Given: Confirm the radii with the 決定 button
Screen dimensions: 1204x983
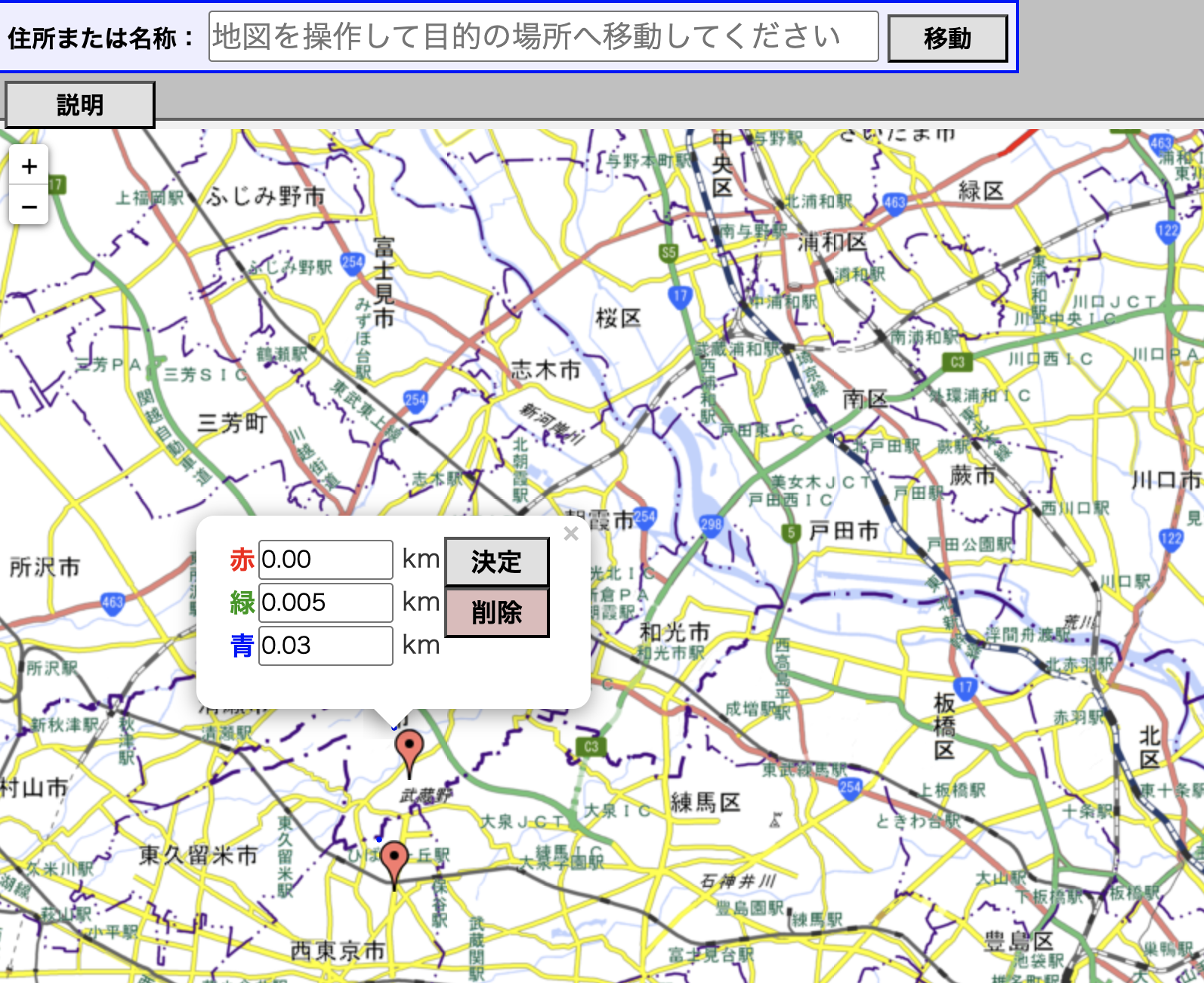Looking at the screenshot, I should [496, 562].
